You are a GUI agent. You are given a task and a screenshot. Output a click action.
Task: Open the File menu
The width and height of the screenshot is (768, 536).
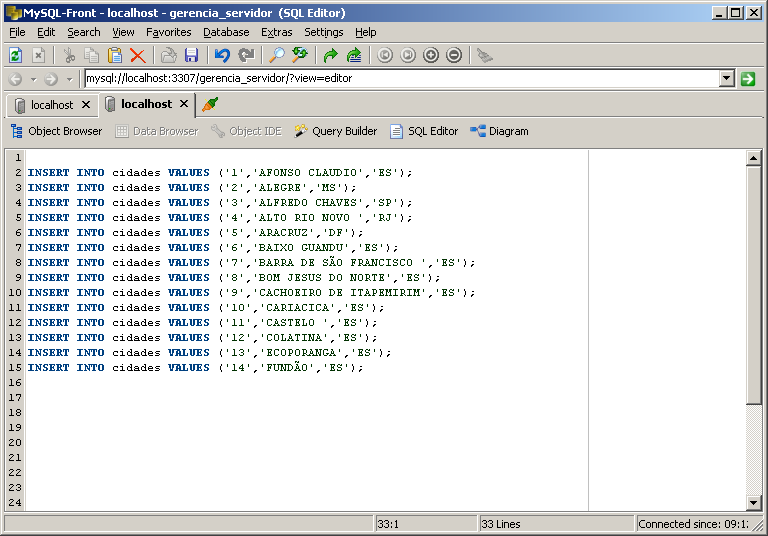pyautogui.click(x=17, y=32)
